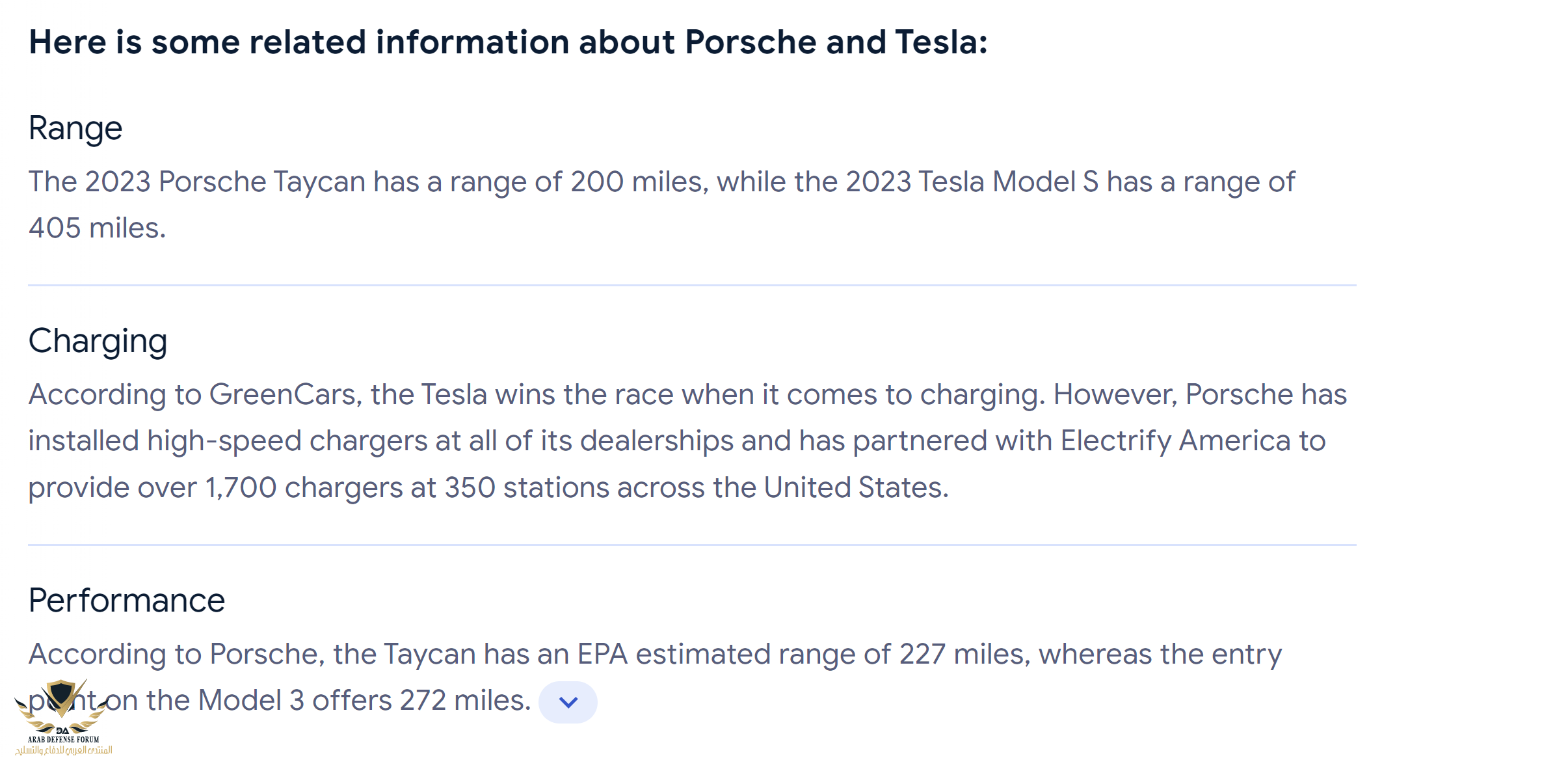Expand the Performance section with the chevron
Image resolution: width=1568 pixels, height=758 pixels.
click(568, 702)
